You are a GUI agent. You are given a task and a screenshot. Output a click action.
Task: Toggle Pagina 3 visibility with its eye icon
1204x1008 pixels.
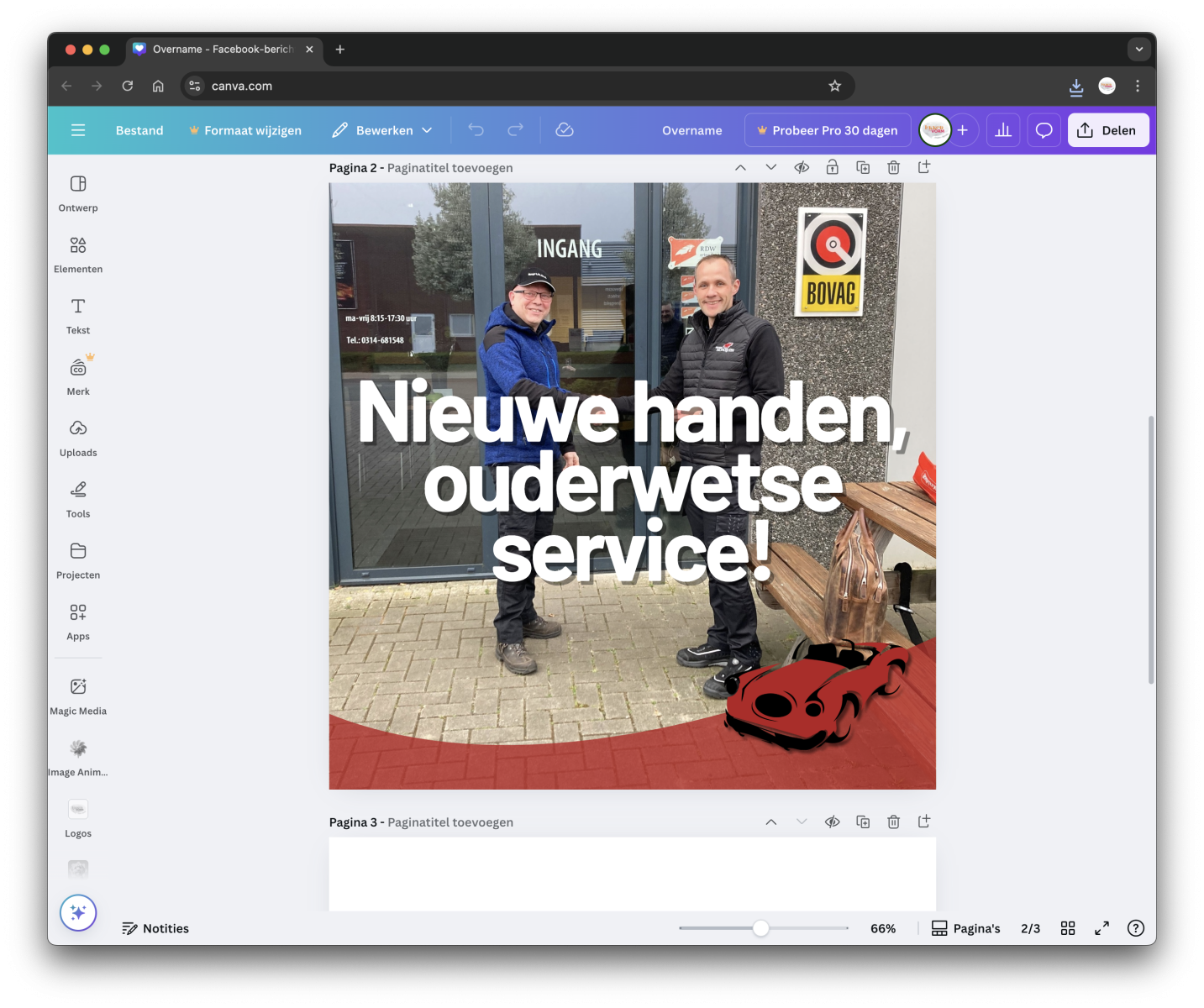click(x=832, y=822)
